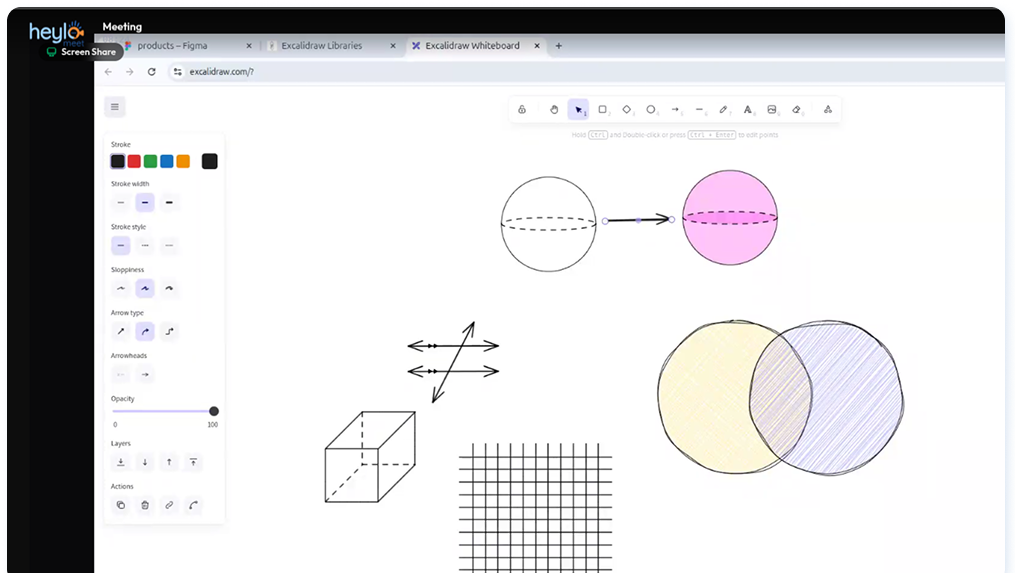
Task: Open the custom stroke color picker
Action: pos(209,161)
